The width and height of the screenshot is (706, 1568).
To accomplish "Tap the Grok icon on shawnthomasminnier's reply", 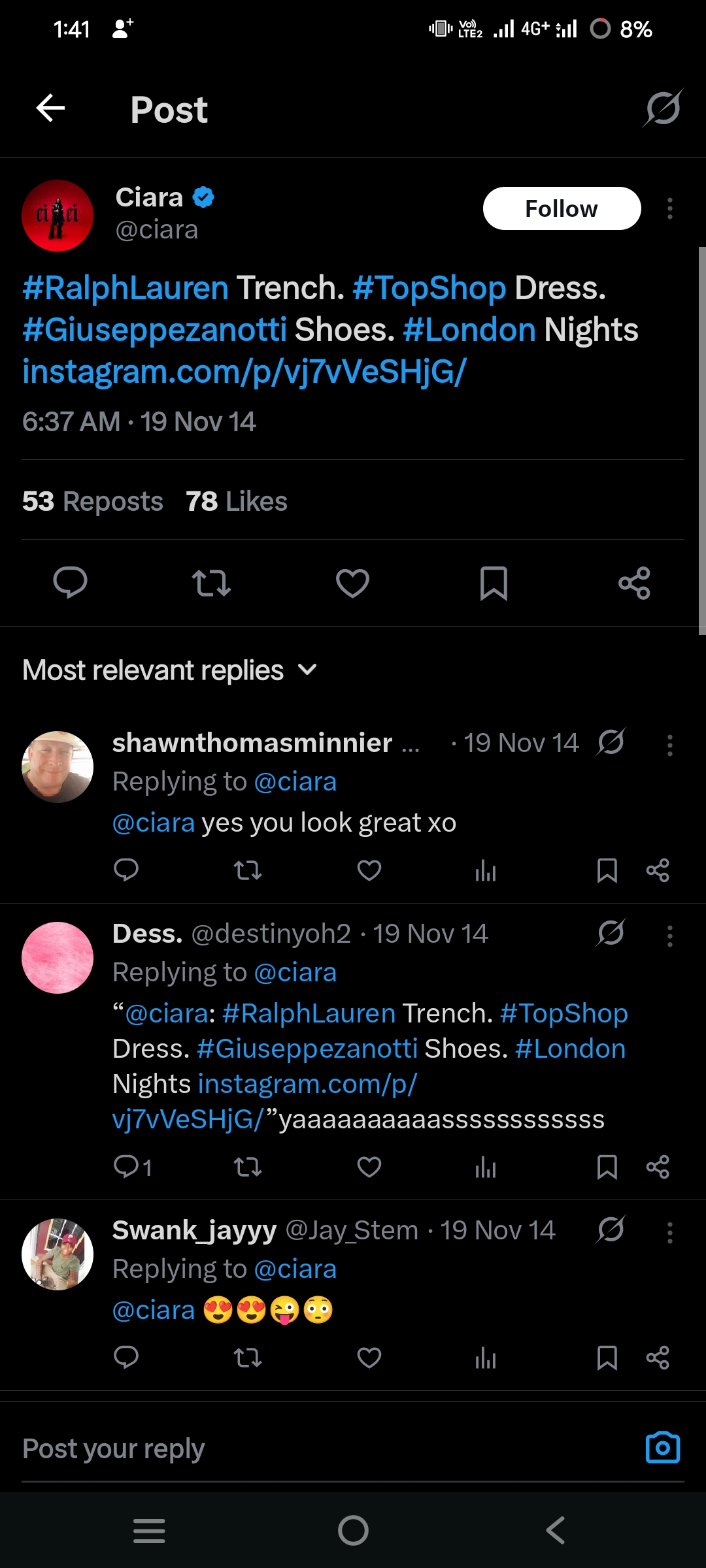I will click(611, 742).
